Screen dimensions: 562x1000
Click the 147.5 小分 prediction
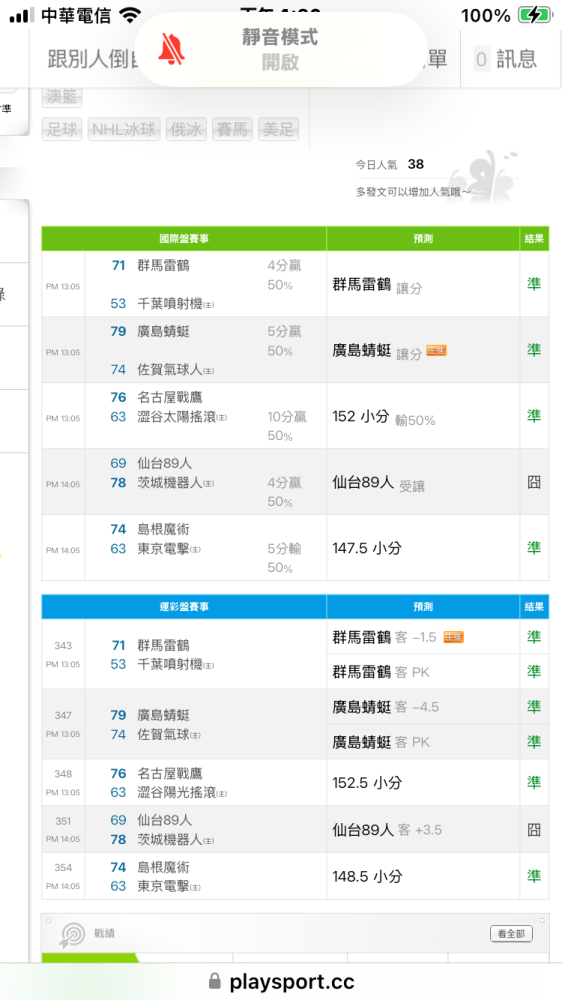pyautogui.click(x=367, y=548)
